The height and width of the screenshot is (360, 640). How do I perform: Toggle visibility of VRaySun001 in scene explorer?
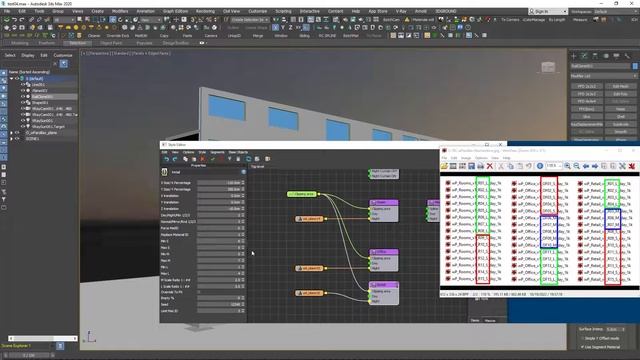[x=23, y=120]
